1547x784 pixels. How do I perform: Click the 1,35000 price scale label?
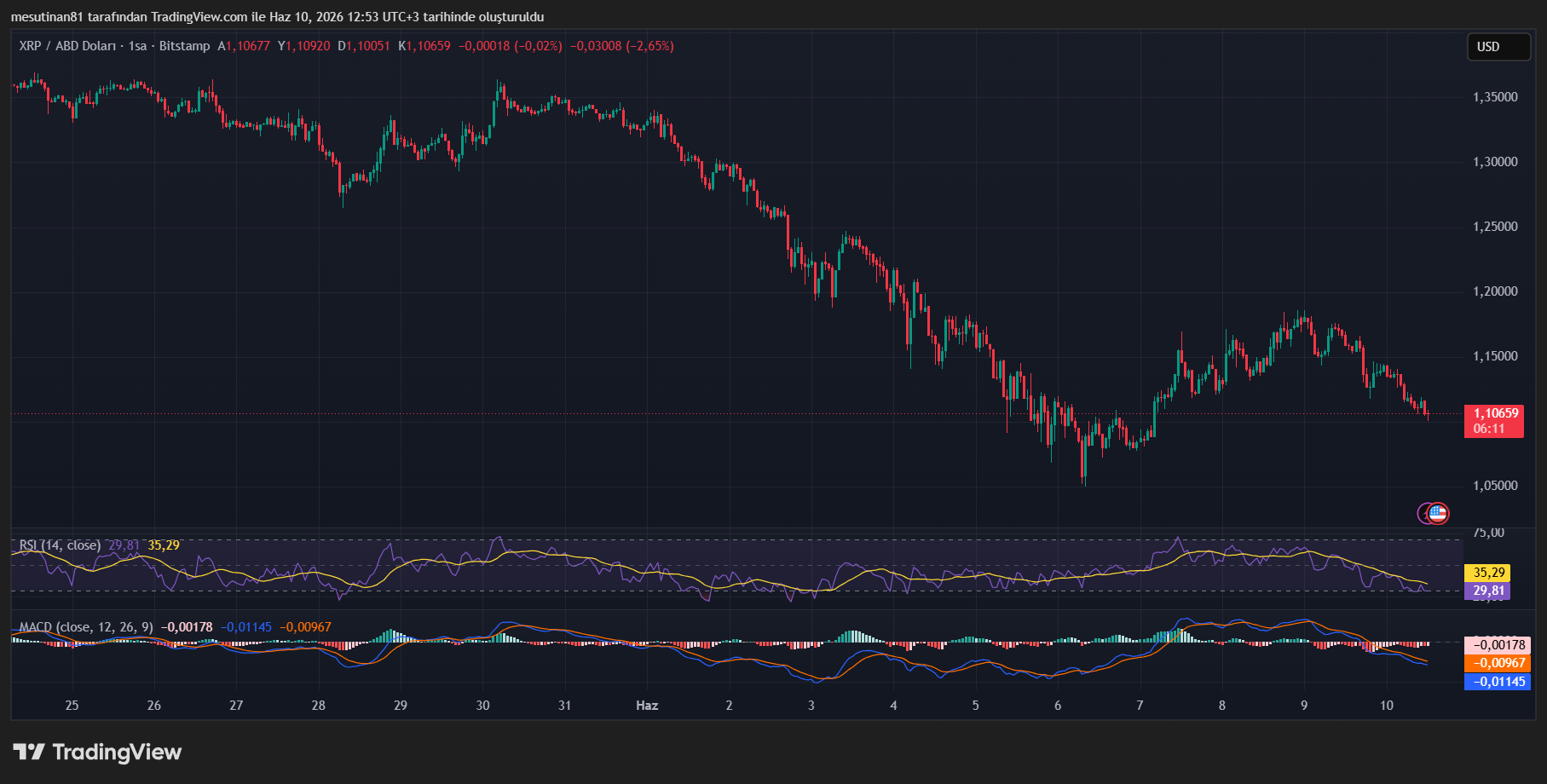pyautogui.click(x=1495, y=97)
